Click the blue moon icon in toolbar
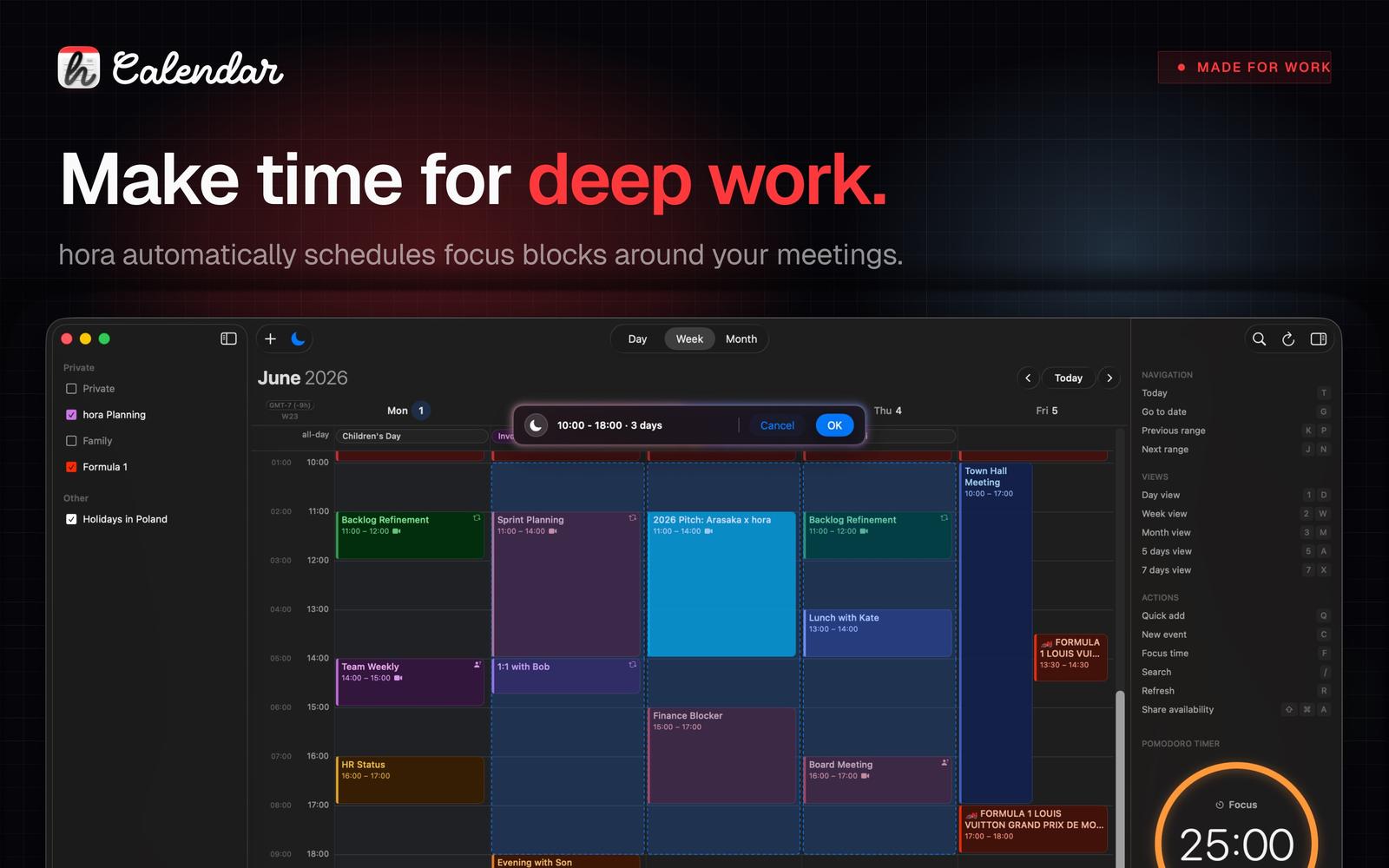The height and width of the screenshot is (868, 1389). coord(298,339)
